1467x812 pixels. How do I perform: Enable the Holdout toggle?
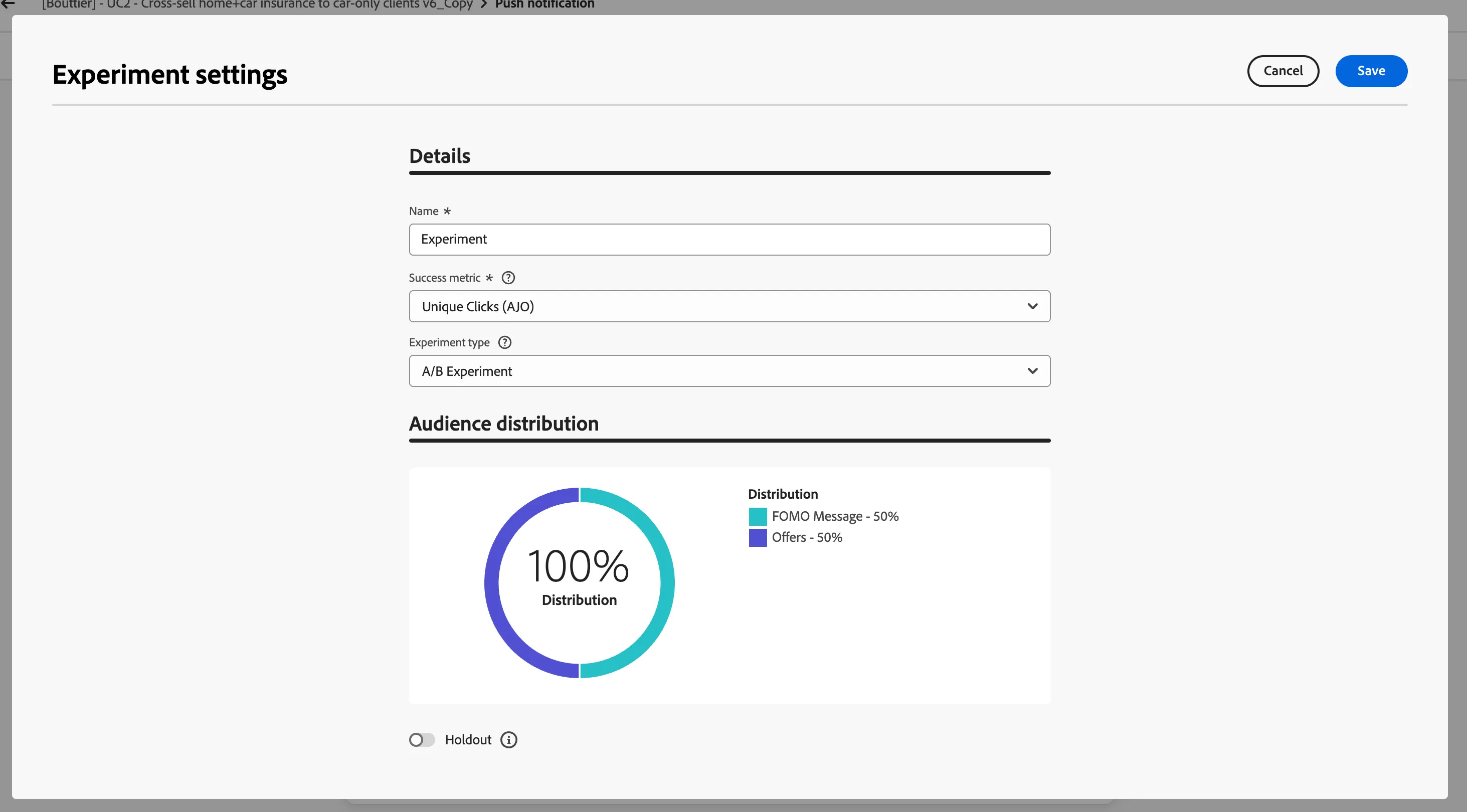[422, 740]
